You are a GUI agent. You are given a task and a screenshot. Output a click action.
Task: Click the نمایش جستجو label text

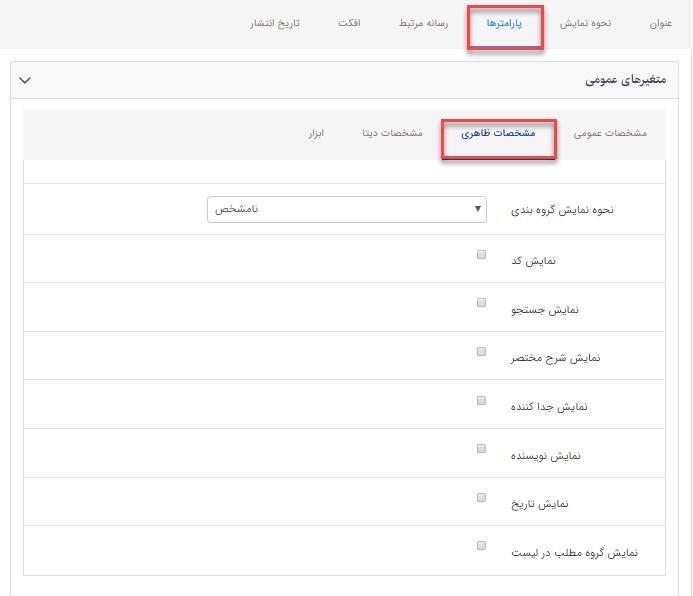pyautogui.click(x=545, y=310)
